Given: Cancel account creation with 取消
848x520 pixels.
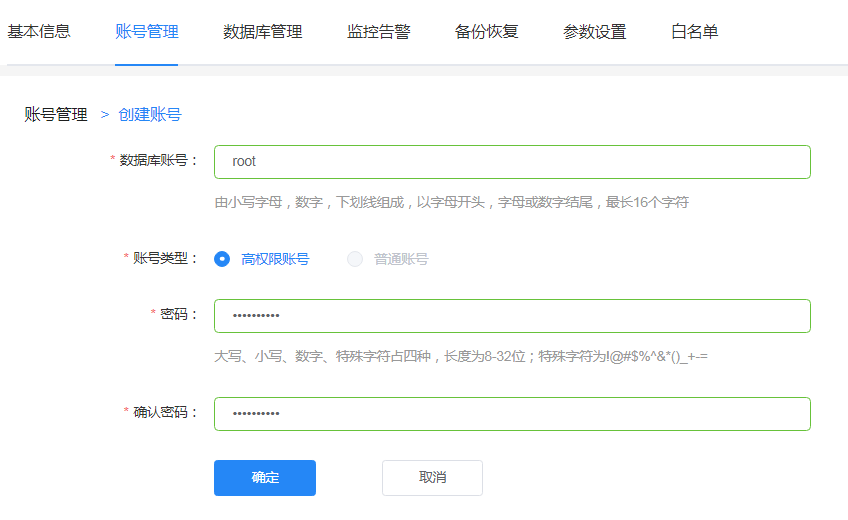Looking at the screenshot, I should click(432, 477).
